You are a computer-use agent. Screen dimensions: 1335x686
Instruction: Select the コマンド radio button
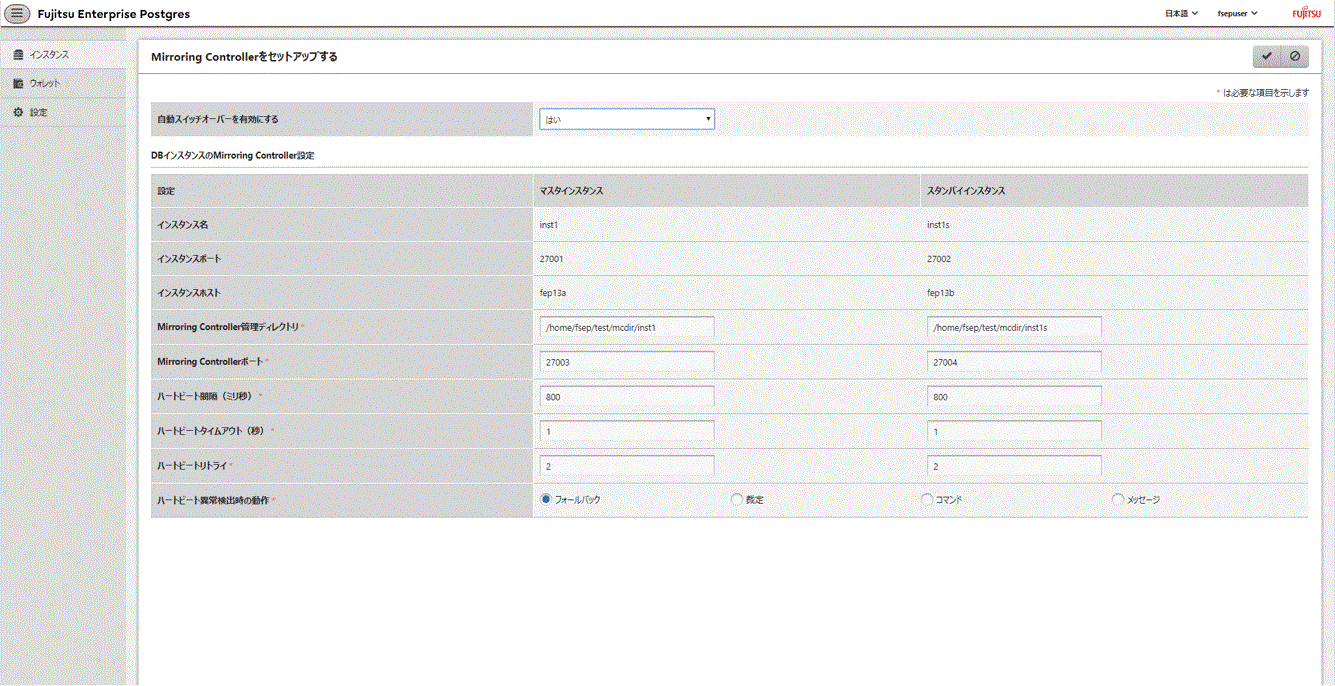coord(927,499)
